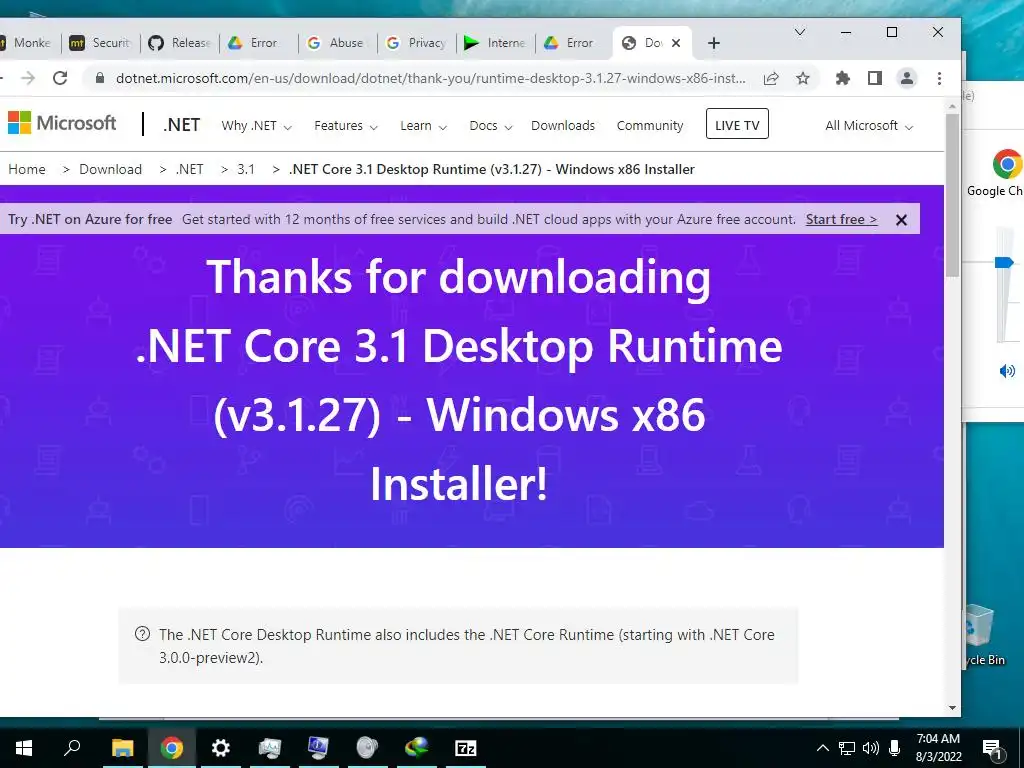Viewport: 1024px width, 768px height.
Task: Switch to the Privacy tab
Action: (x=416, y=43)
